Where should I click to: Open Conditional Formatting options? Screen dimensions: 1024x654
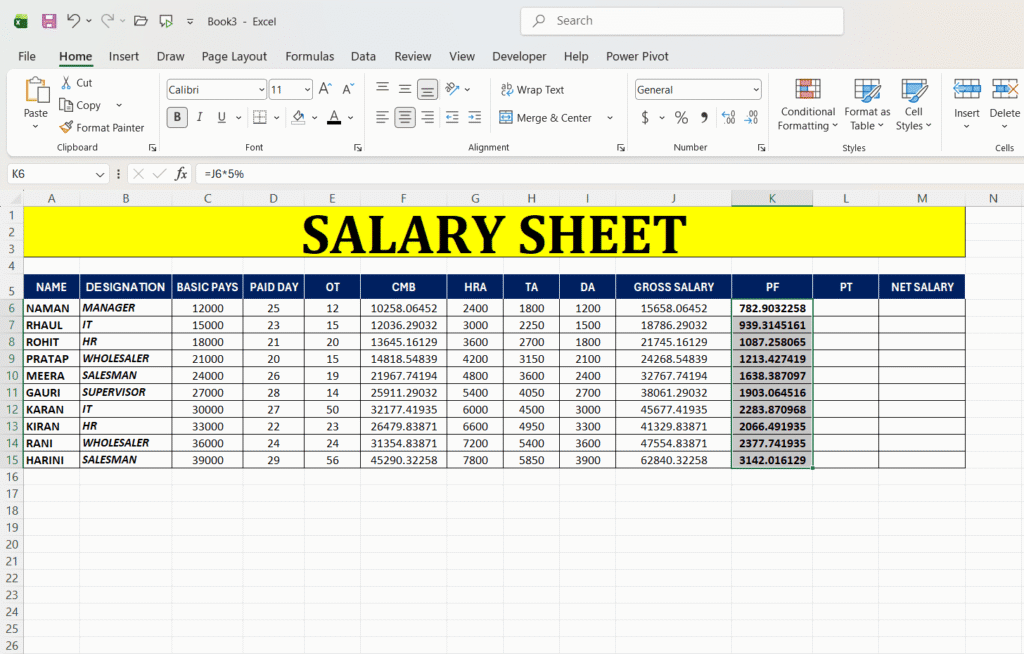click(x=808, y=105)
